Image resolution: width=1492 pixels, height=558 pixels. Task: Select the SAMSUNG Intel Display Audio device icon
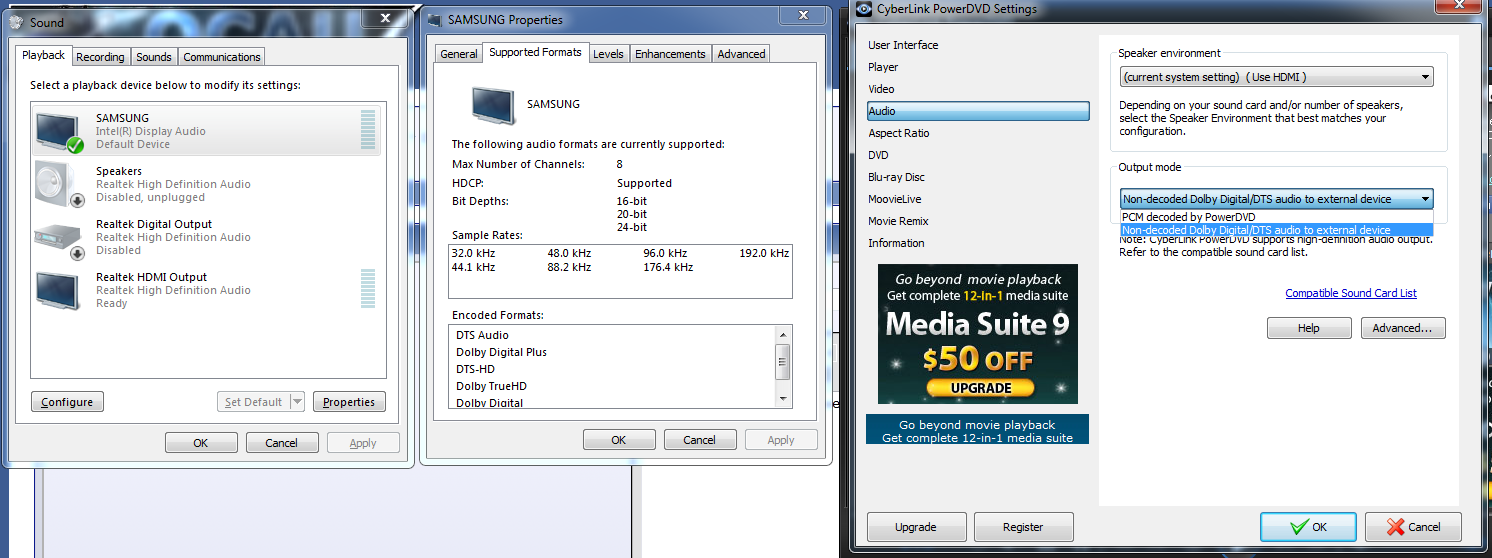pos(59,131)
